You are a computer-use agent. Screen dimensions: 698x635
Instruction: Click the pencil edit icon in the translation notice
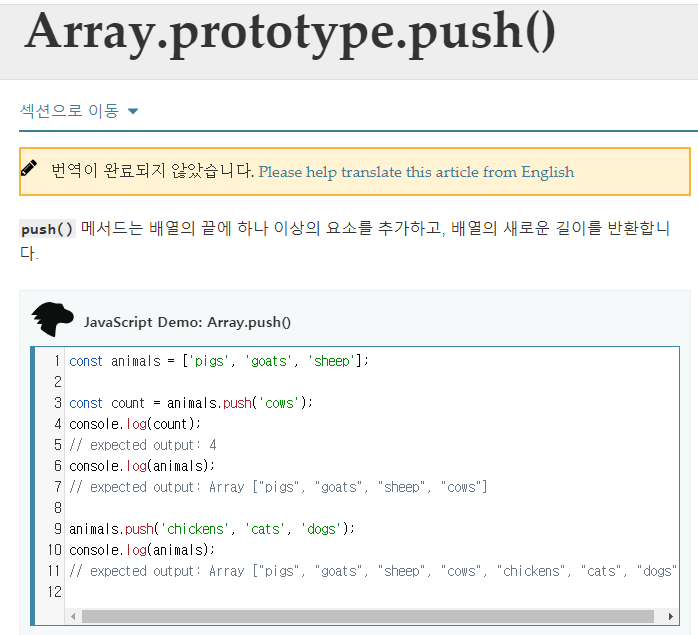point(29,168)
